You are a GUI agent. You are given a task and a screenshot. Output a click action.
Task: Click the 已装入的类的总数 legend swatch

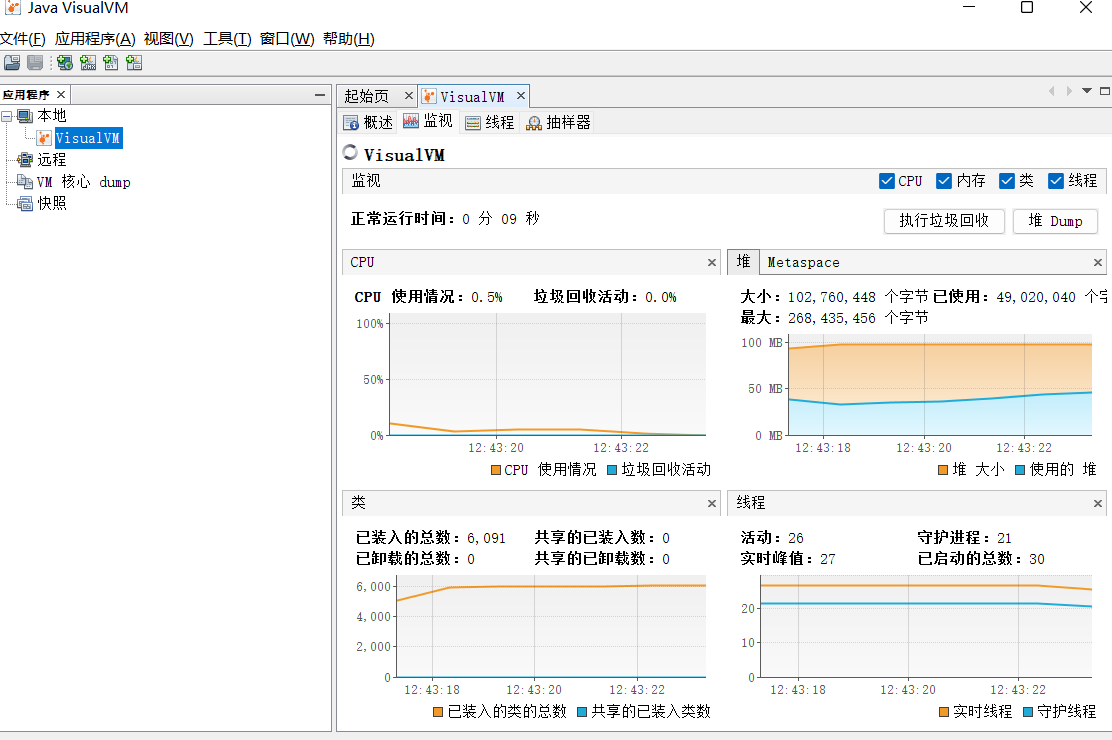point(438,712)
